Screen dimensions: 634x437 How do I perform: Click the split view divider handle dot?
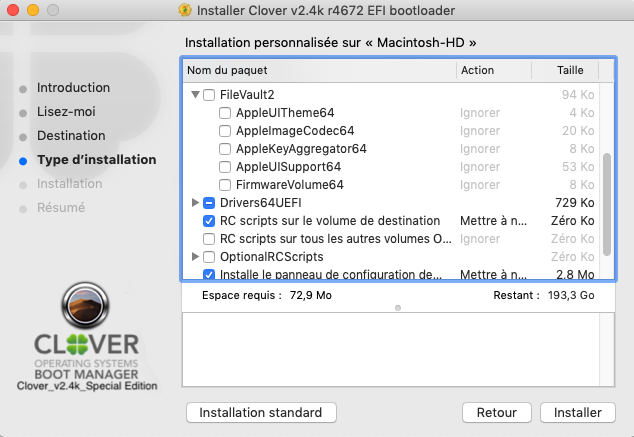398,308
